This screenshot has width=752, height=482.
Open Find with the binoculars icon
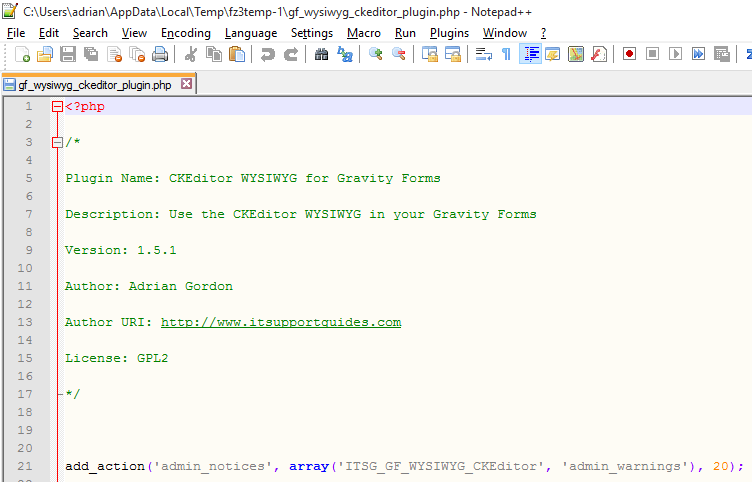tap(321, 54)
